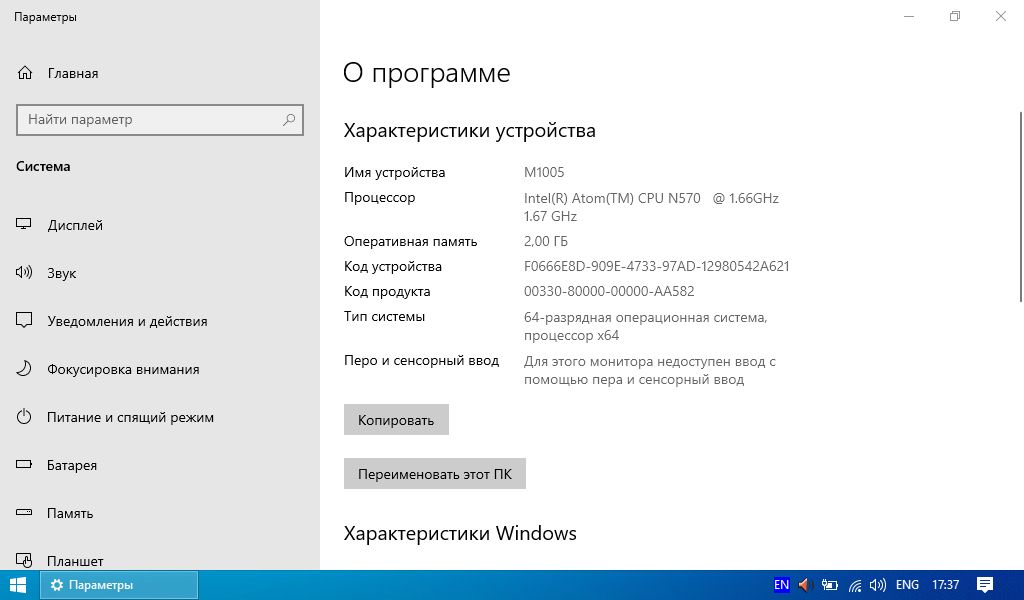Screen dimensions: 1024x600
Task: Select the Память storage drive icon
Action: [x=24, y=513]
